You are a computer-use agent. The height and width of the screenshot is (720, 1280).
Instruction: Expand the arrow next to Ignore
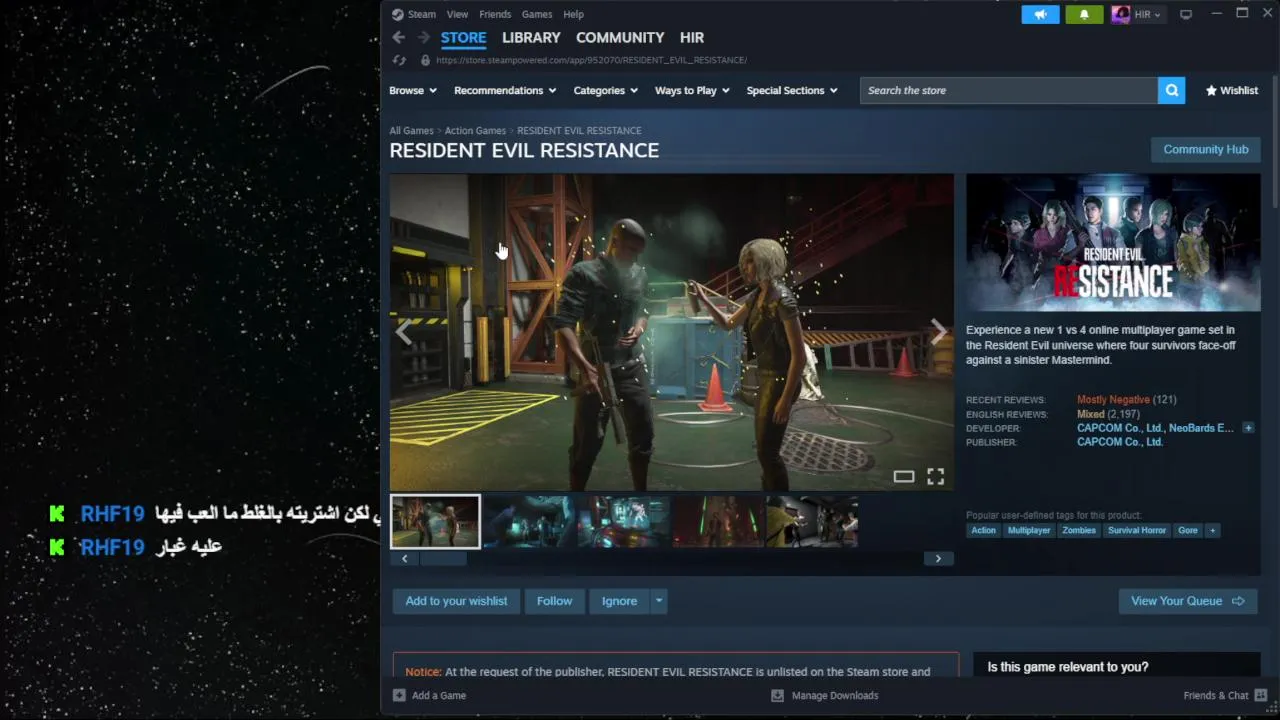tap(658, 601)
